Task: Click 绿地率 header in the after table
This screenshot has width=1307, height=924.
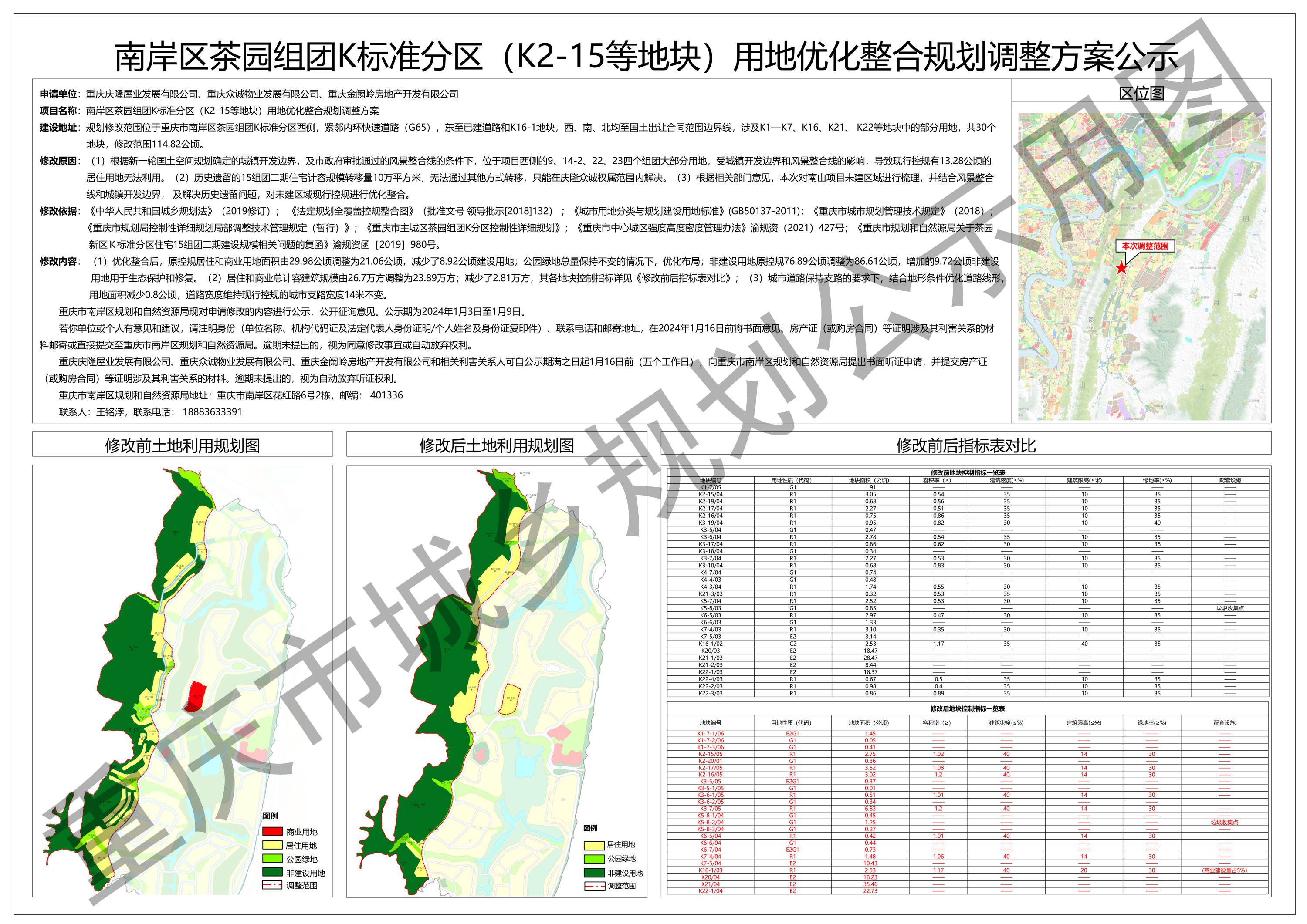Action: tap(1151, 722)
